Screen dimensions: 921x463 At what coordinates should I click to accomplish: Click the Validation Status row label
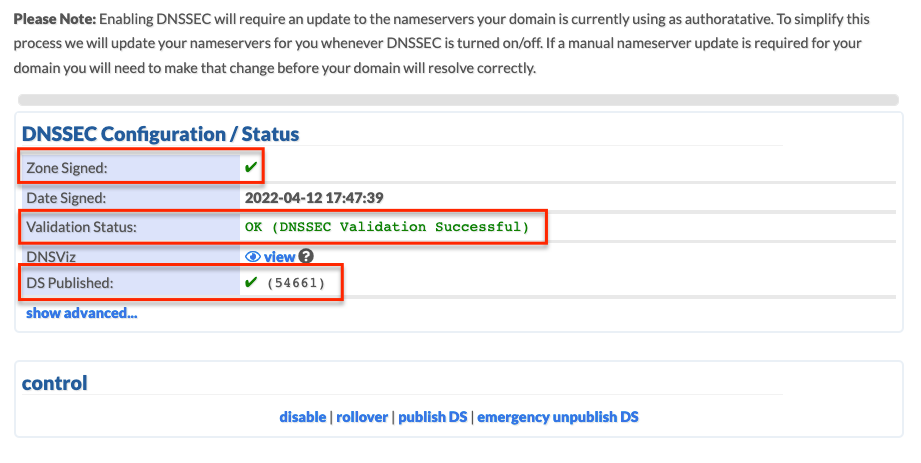pyautogui.click(x=82, y=227)
